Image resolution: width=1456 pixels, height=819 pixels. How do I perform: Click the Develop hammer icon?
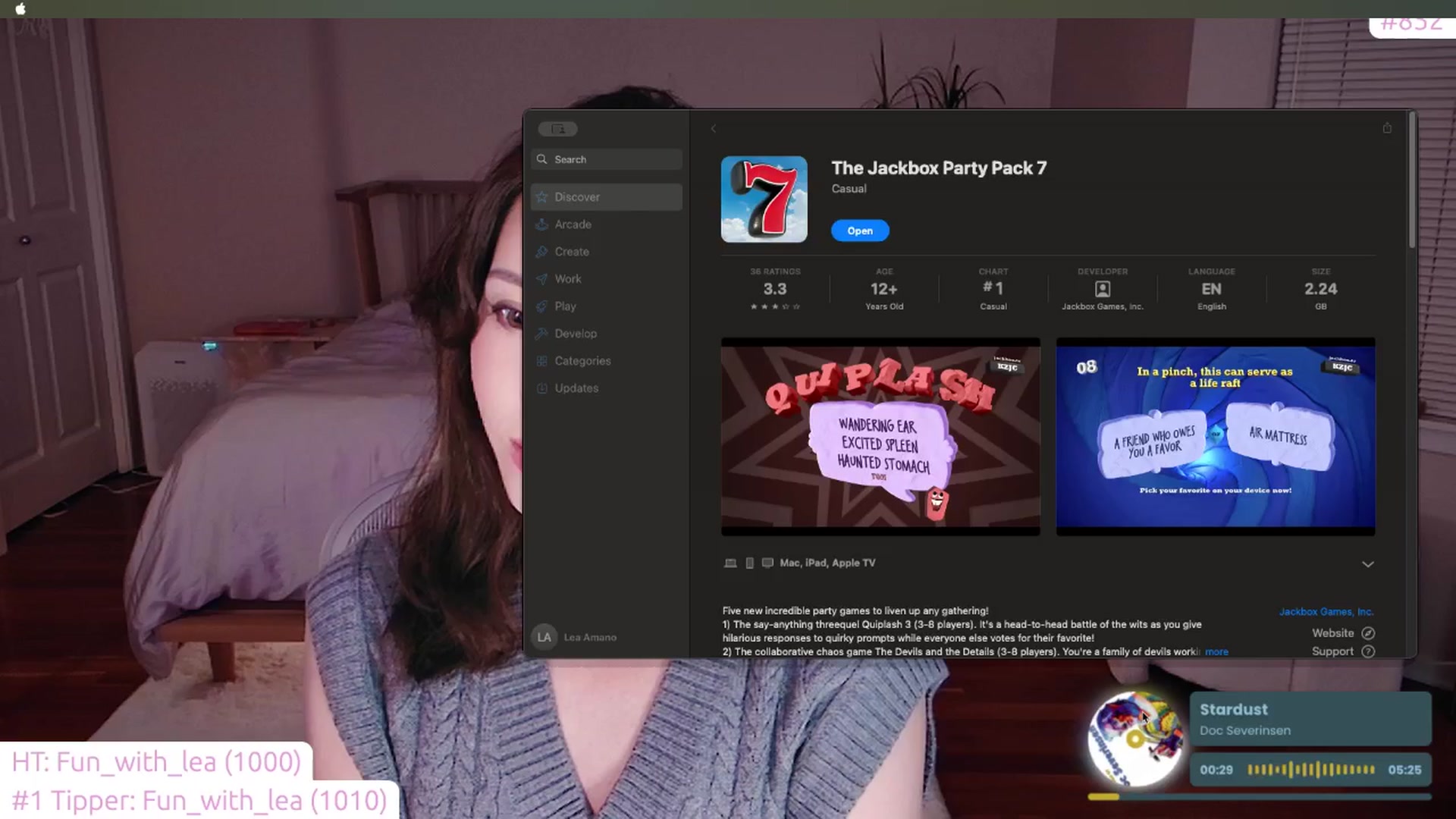coord(541,334)
